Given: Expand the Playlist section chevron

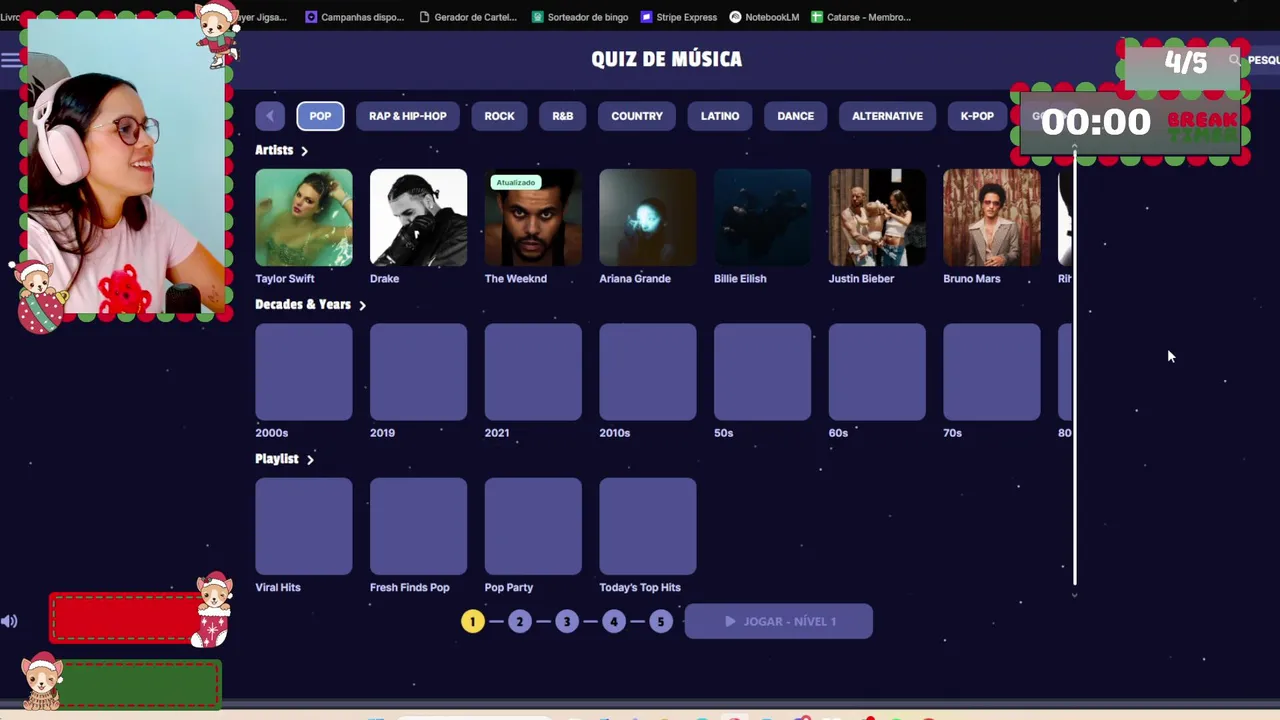Looking at the screenshot, I should tap(310, 460).
